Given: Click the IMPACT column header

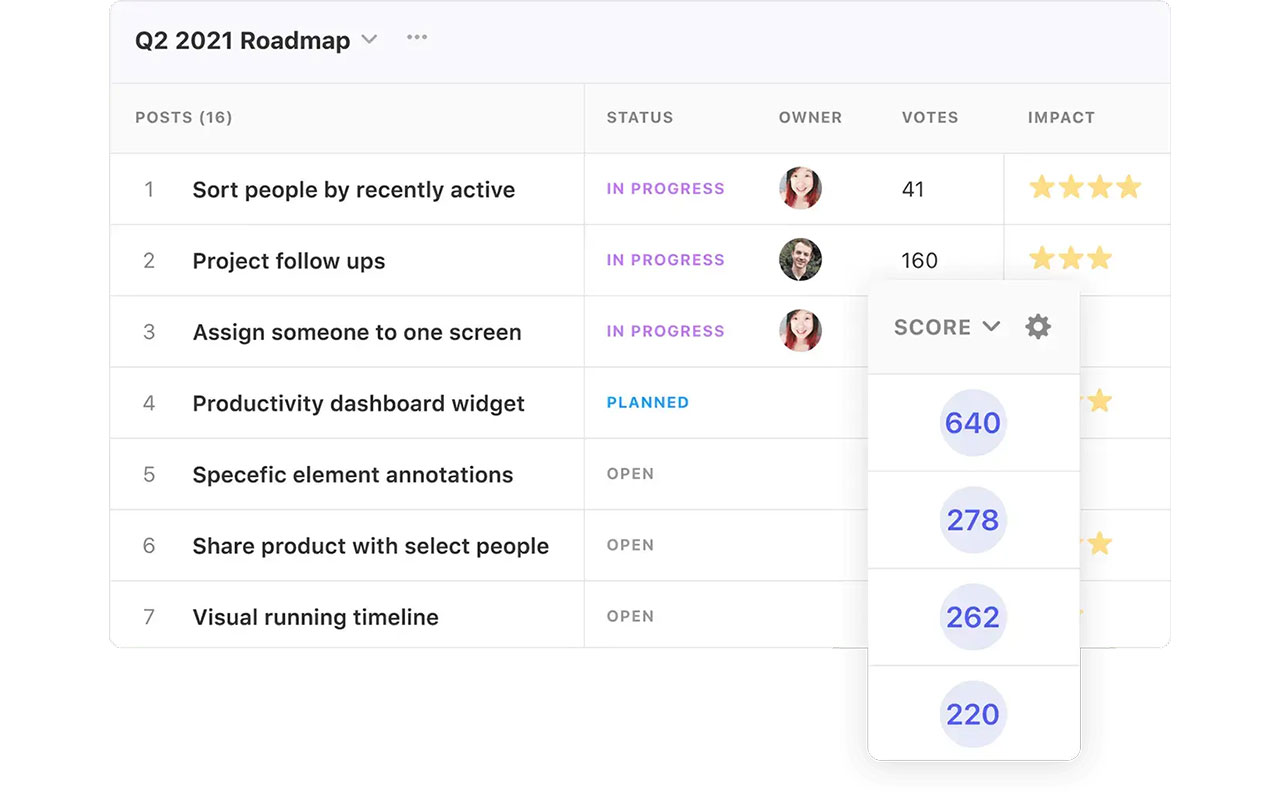Looking at the screenshot, I should point(1061,118).
